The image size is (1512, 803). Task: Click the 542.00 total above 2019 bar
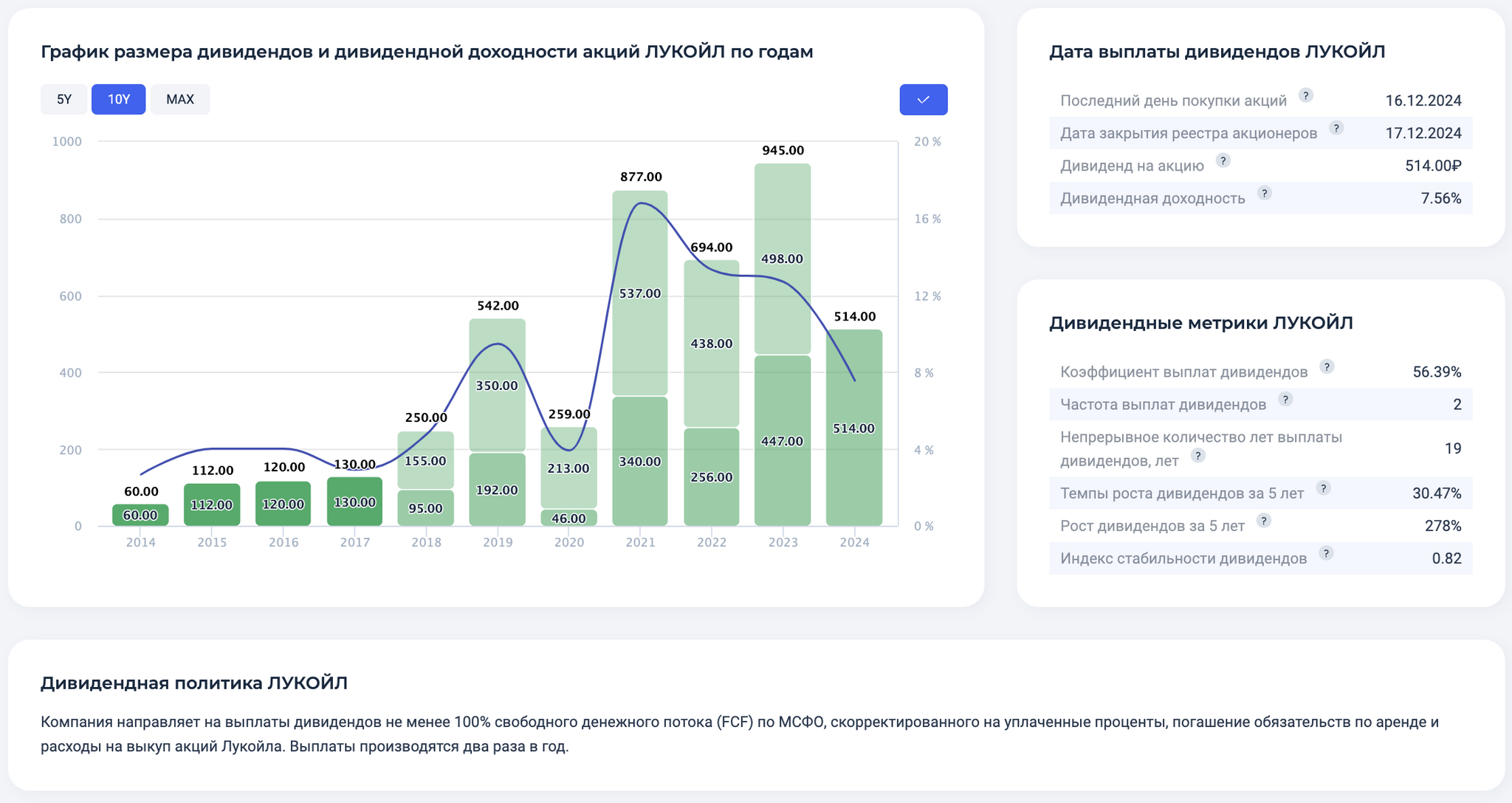498,306
